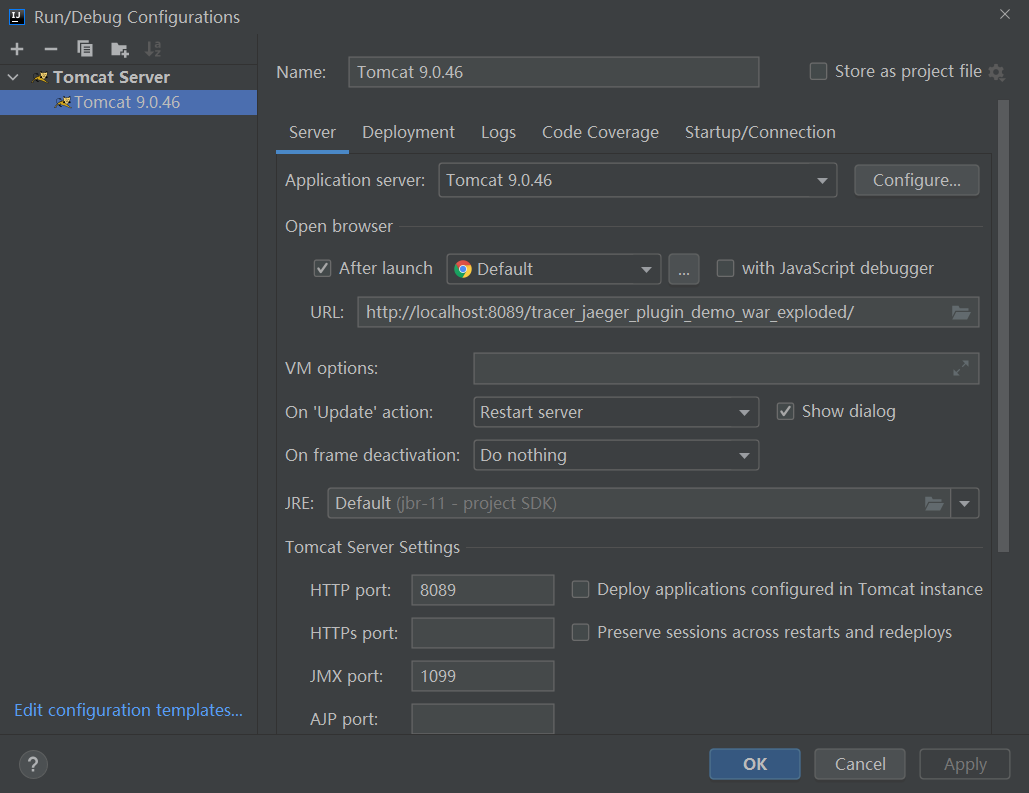Click the IntelliJ icon in title bar
The height and width of the screenshot is (793, 1029).
coord(17,16)
